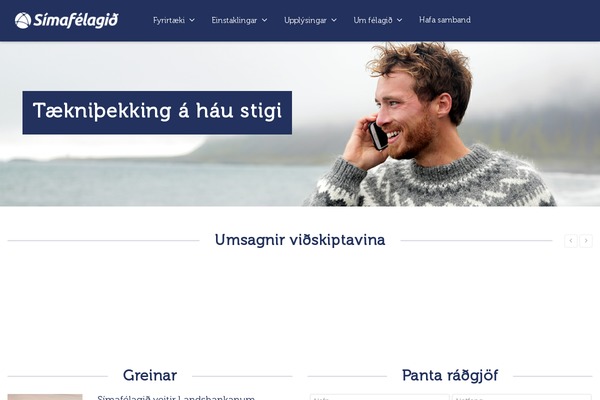This screenshot has height=400, width=600.
Task: Go to next customer review arrow
Action: tap(586, 241)
